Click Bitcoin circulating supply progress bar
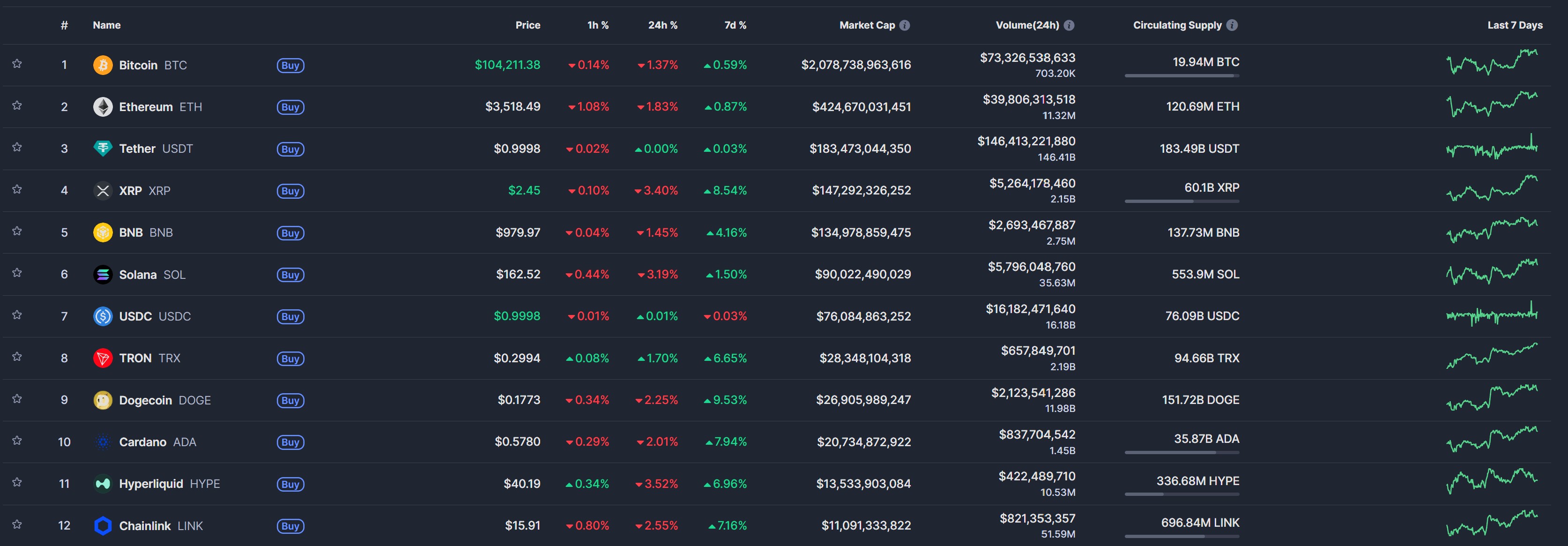The image size is (1568, 546). point(1181,75)
